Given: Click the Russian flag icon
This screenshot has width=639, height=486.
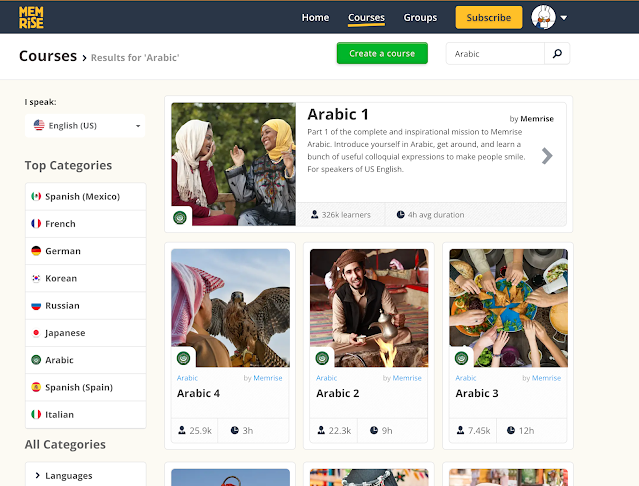Looking at the screenshot, I should pos(36,306).
